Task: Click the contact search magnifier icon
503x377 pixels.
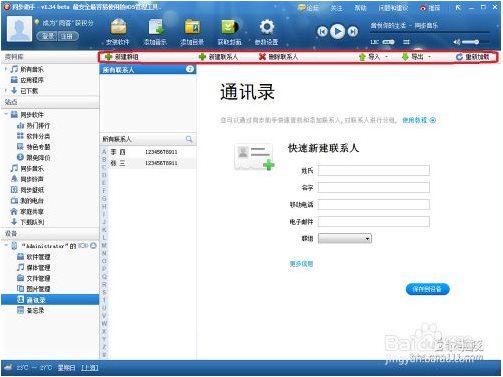Action: tap(189, 139)
